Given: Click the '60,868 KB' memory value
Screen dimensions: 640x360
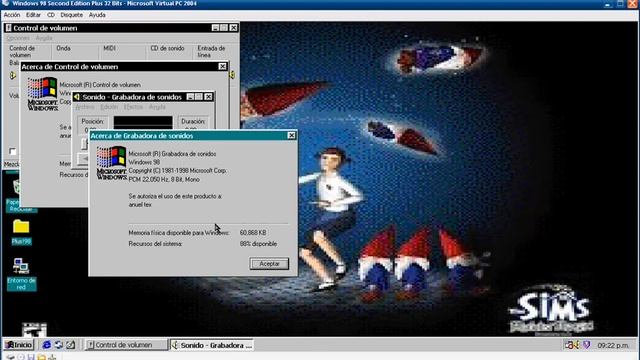Looking at the screenshot, I should point(253,232).
